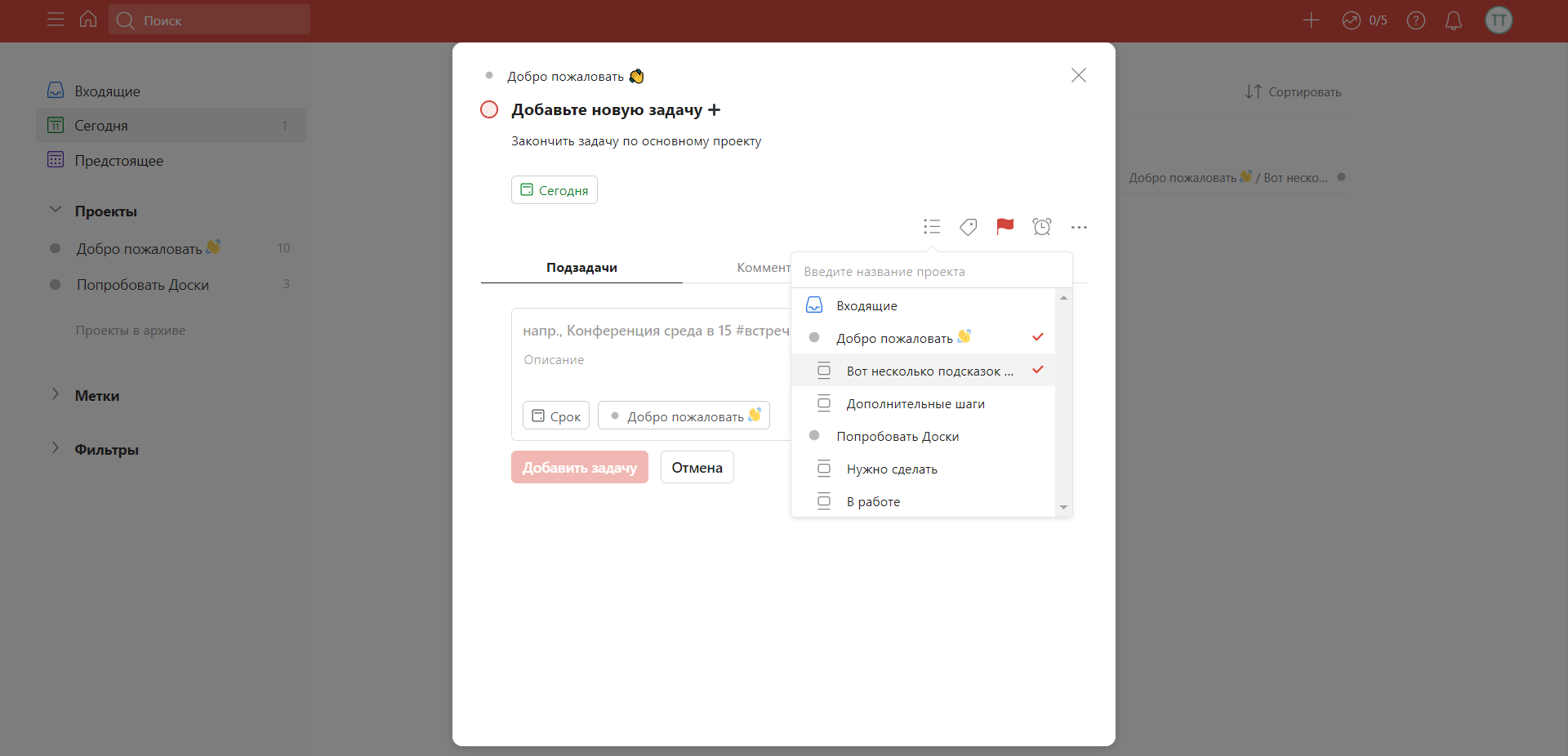Switch to the Подзадачи tab

coord(581,268)
